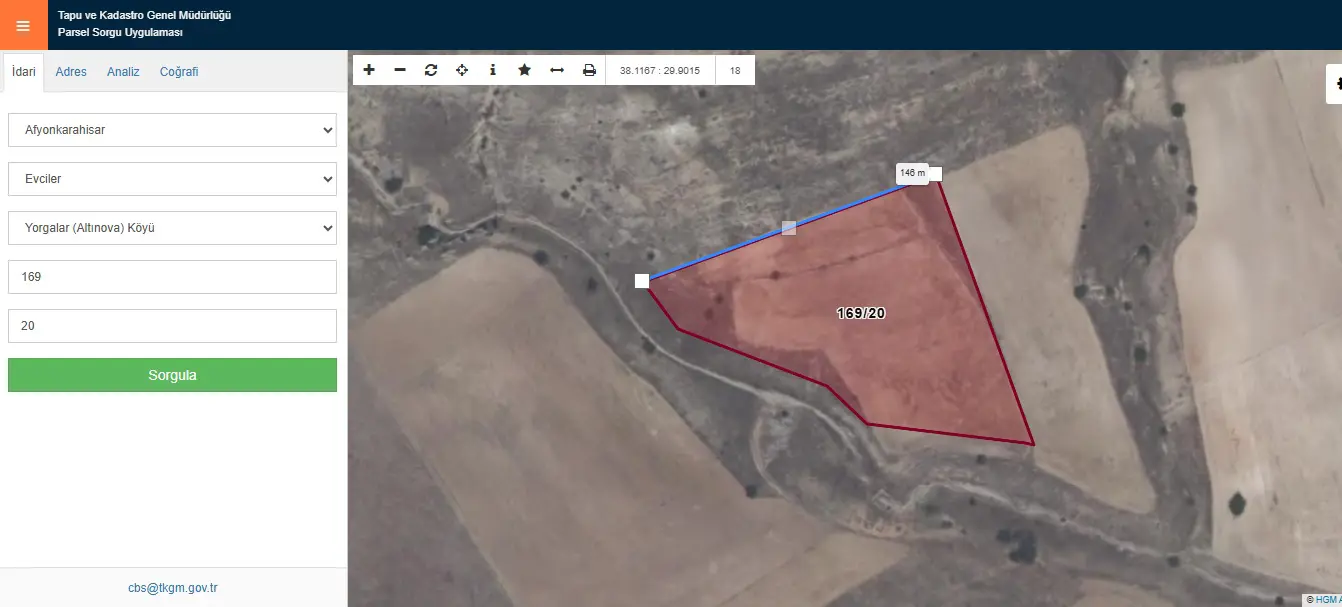Image resolution: width=1342 pixels, height=607 pixels.
Task: Open the Coğrafi tab
Action: (179, 72)
